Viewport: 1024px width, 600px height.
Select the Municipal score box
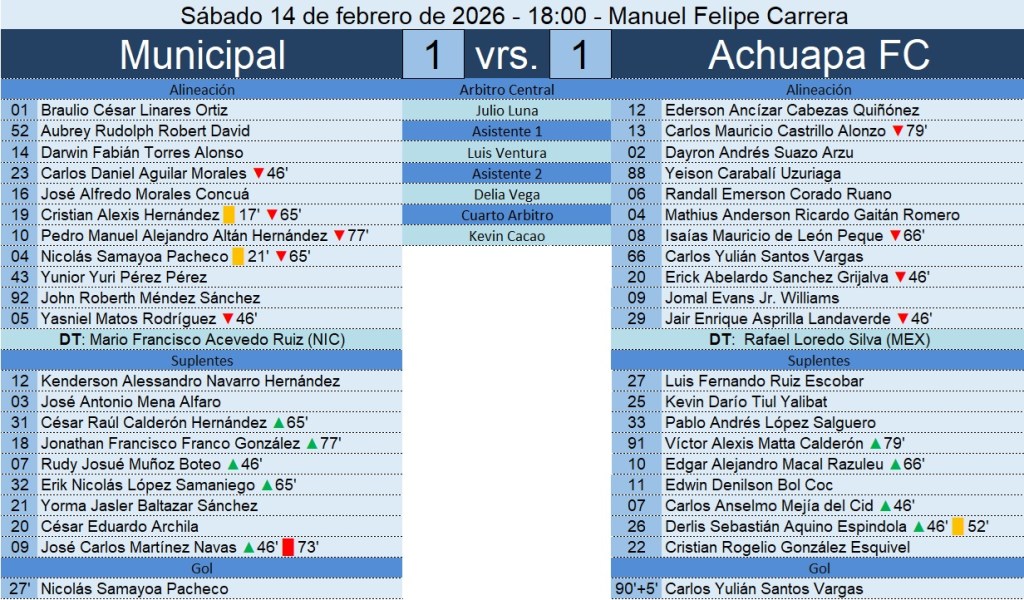pyautogui.click(x=433, y=54)
